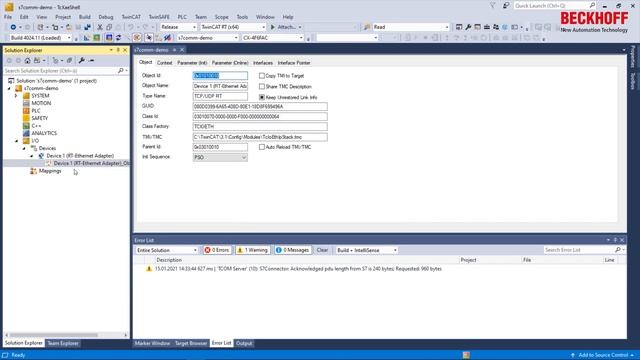Enable Copy TMI to Target checkbox
The height and width of the screenshot is (360, 640).
pyautogui.click(x=262, y=76)
